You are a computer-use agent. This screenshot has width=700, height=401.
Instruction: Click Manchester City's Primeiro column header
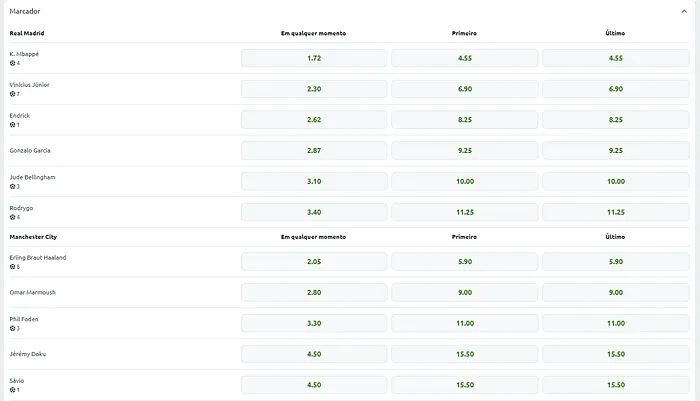[x=464, y=237]
